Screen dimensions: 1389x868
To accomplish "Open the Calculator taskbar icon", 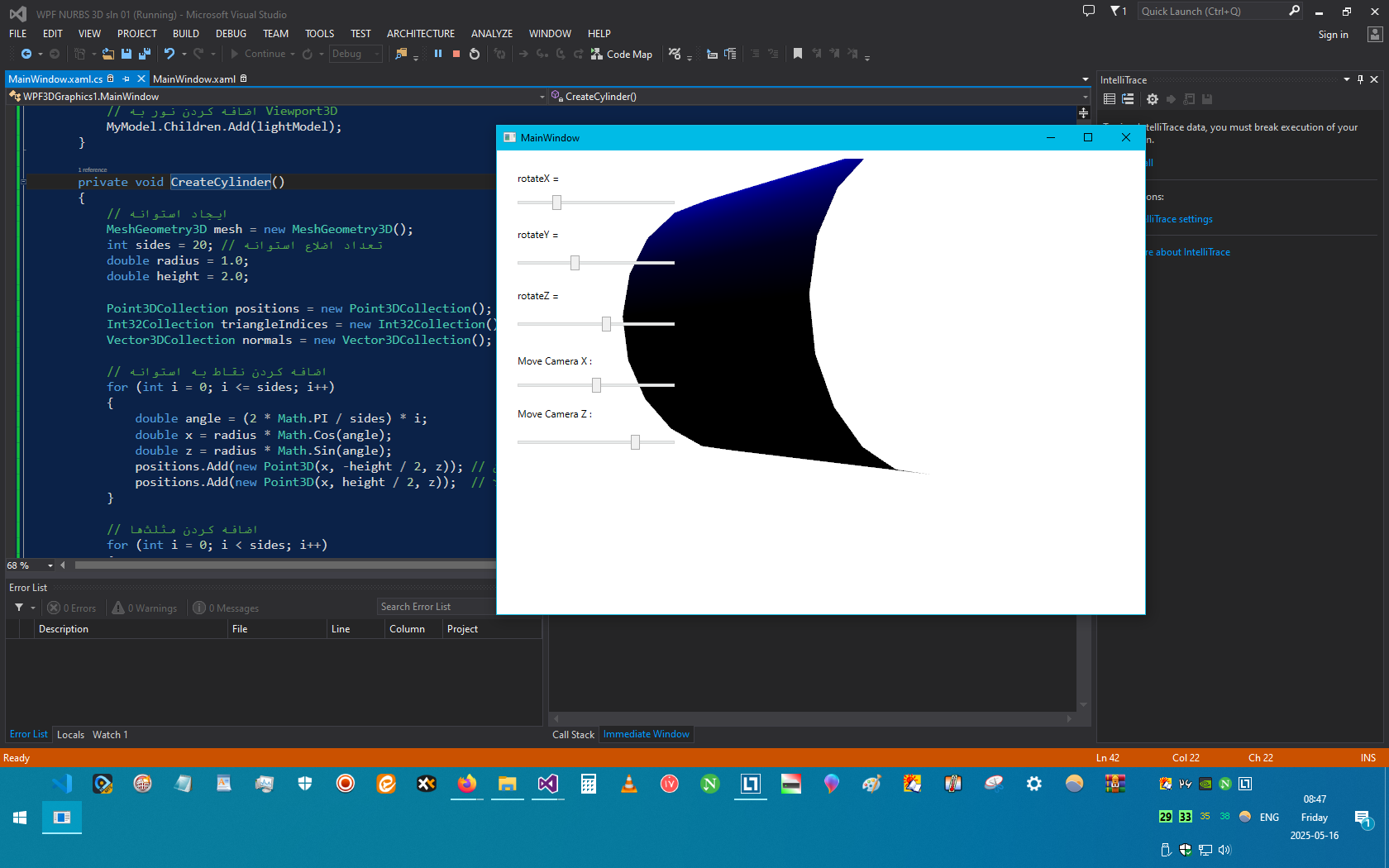I will [x=589, y=784].
